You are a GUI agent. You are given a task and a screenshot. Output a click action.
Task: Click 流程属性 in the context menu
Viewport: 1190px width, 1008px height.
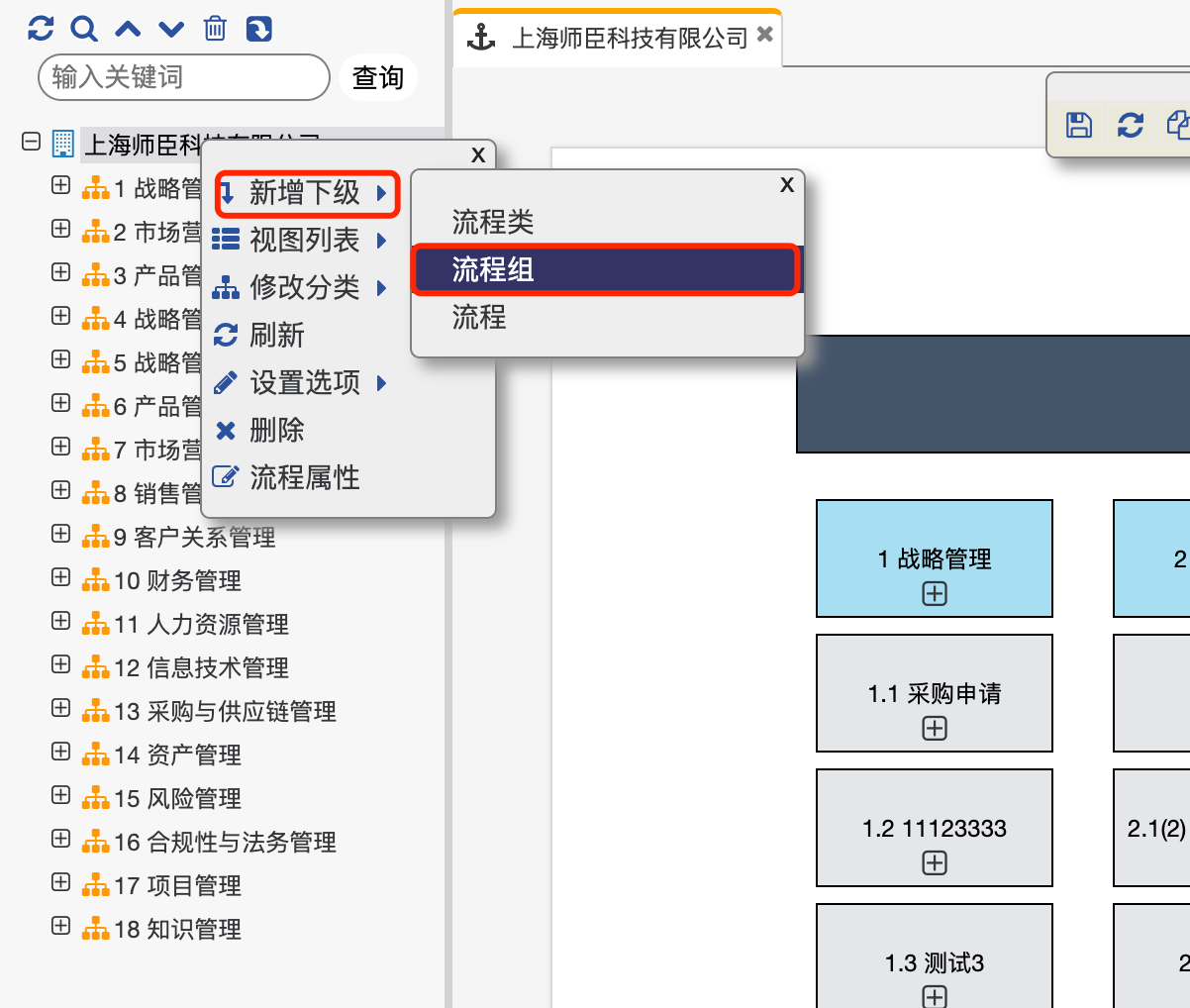click(x=304, y=477)
